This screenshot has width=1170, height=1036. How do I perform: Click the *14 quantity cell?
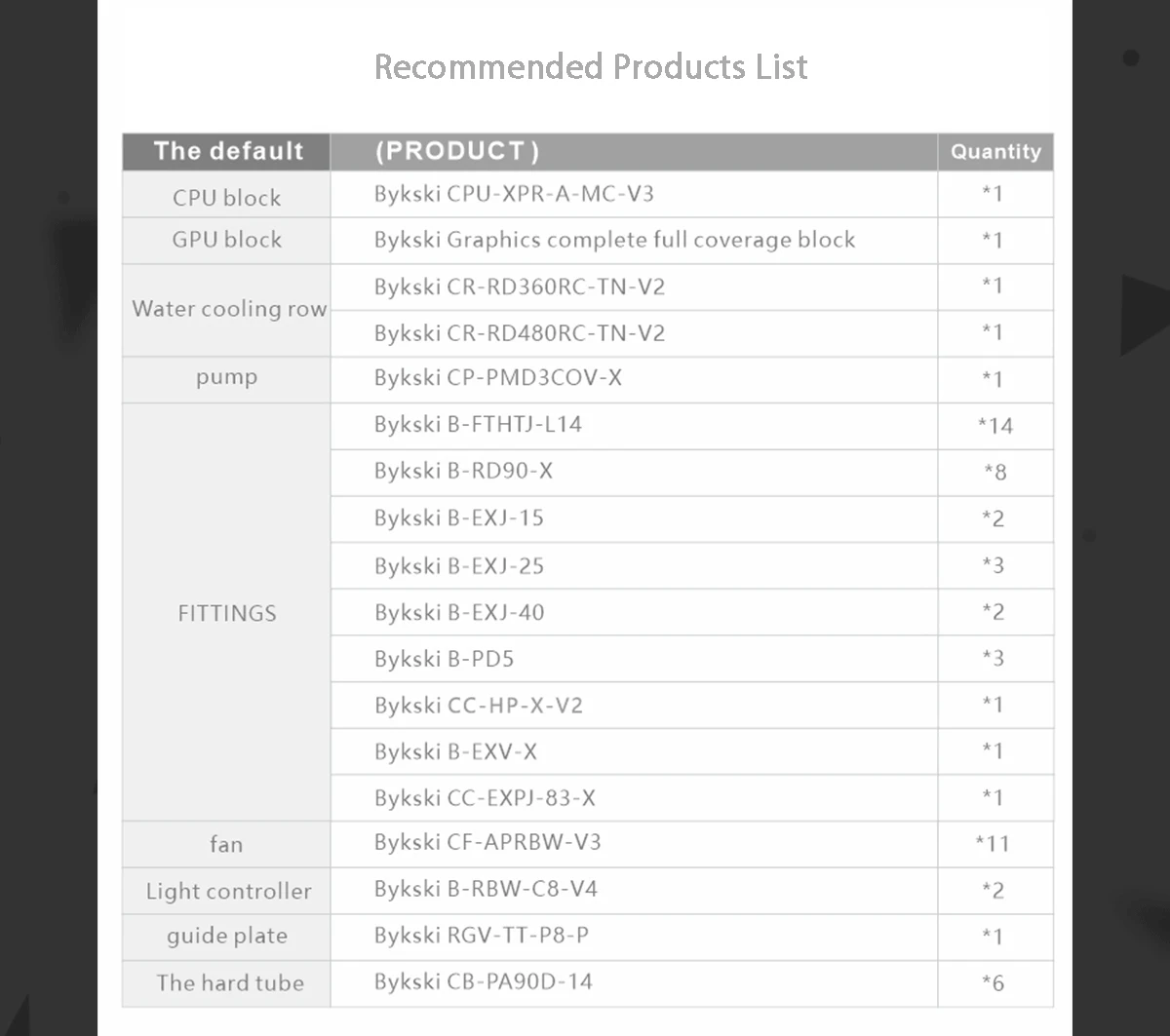tap(995, 426)
